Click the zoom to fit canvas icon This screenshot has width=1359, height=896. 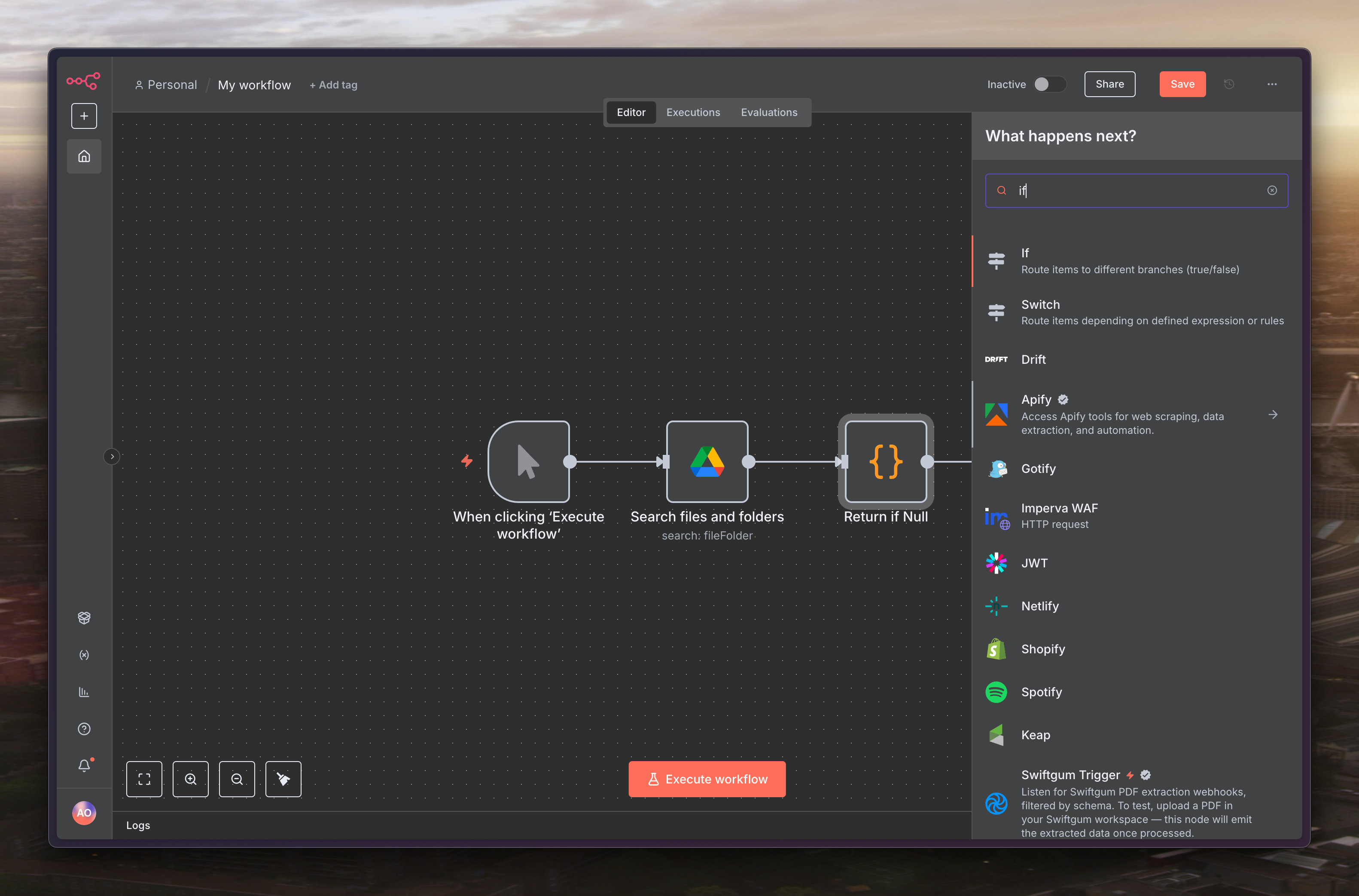tap(144, 779)
